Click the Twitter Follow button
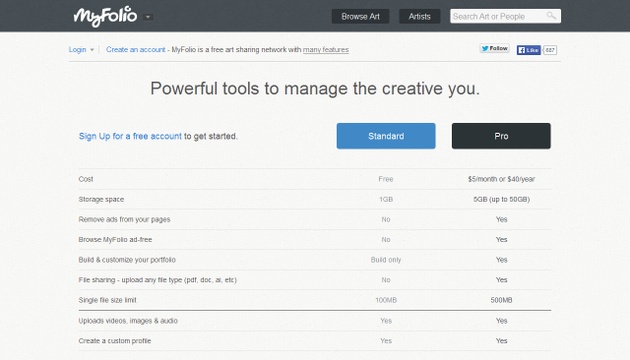This screenshot has width=630, height=360. (x=495, y=48)
